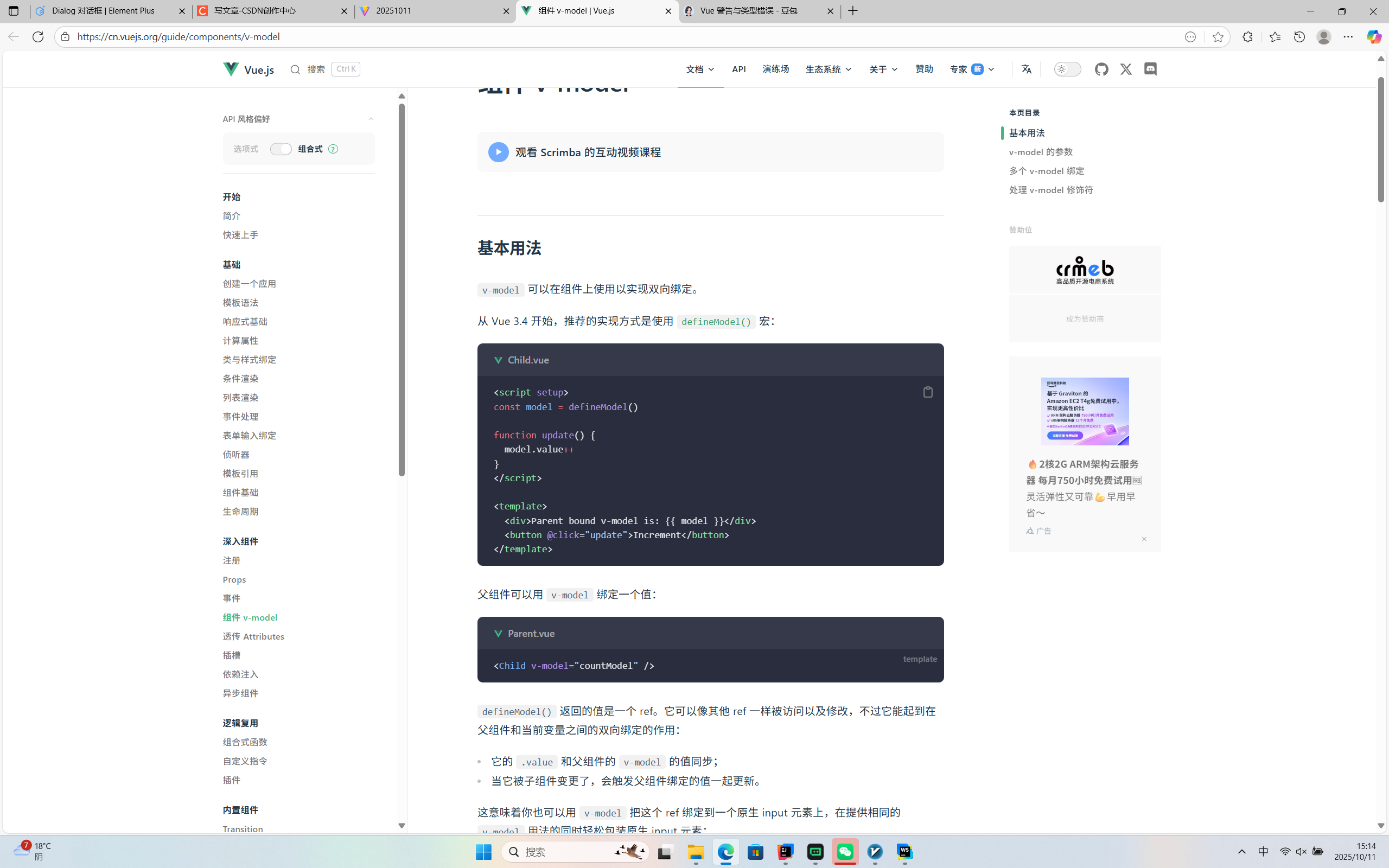The width and height of the screenshot is (1389, 868).
Task: Open the 组件基础 sidebar link
Action: (x=240, y=492)
